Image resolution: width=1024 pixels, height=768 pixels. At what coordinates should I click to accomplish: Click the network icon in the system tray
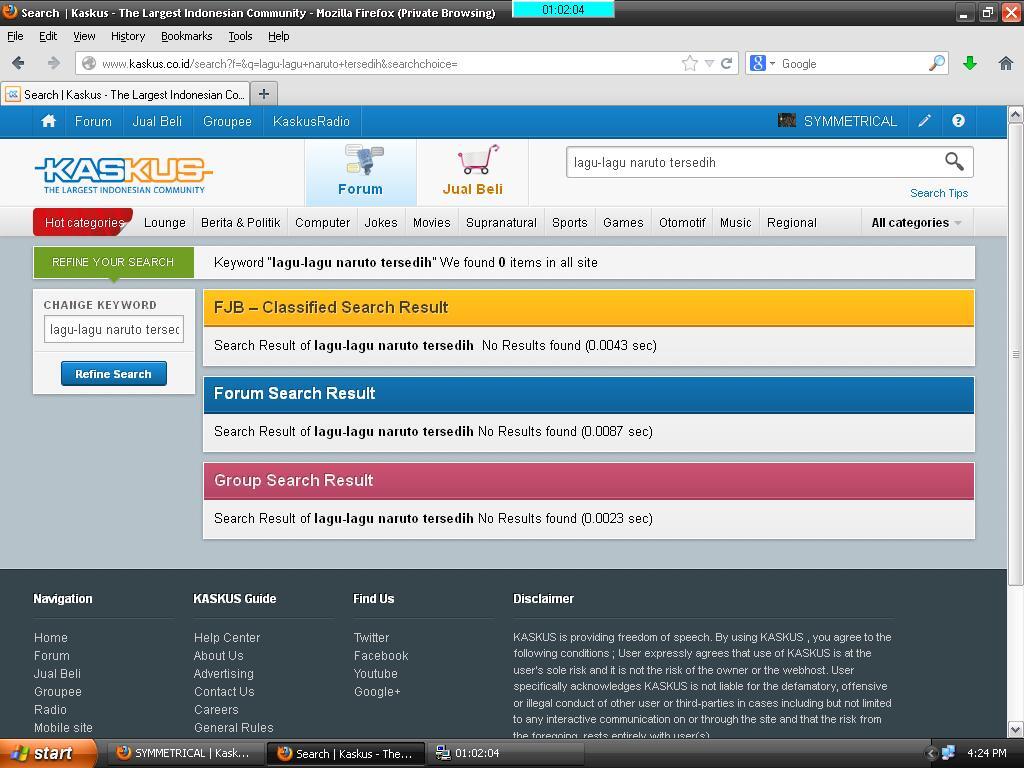(x=948, y=754)
